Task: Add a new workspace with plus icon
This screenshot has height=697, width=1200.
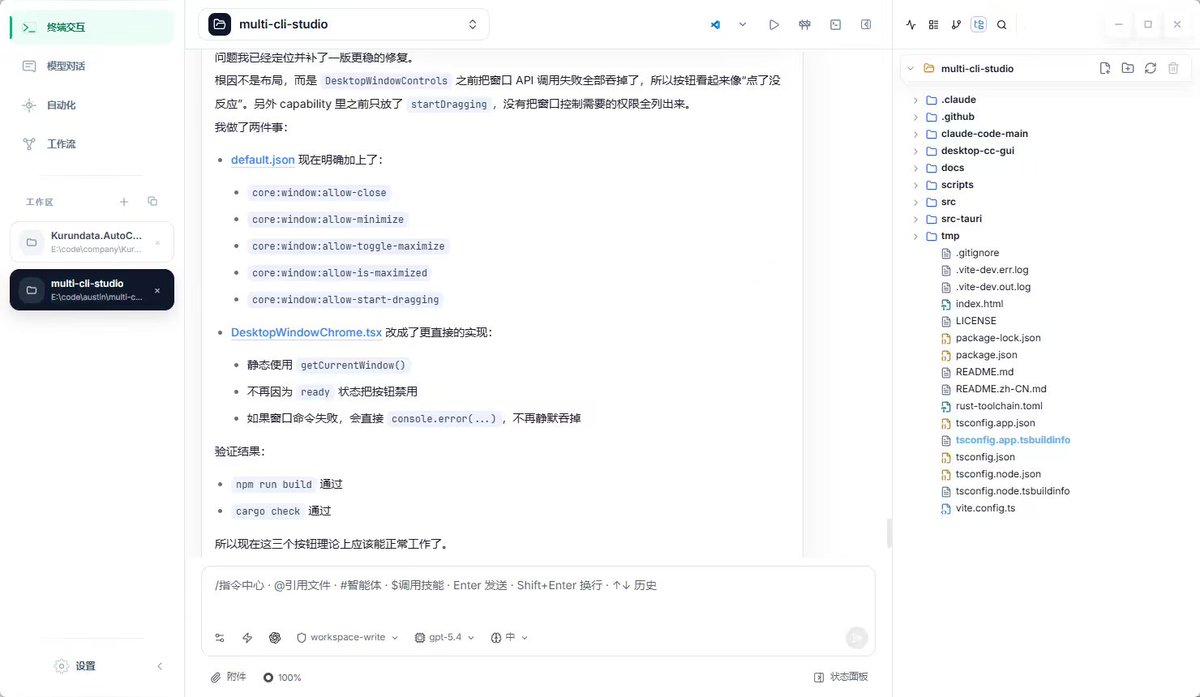Action: click(124, 202)
